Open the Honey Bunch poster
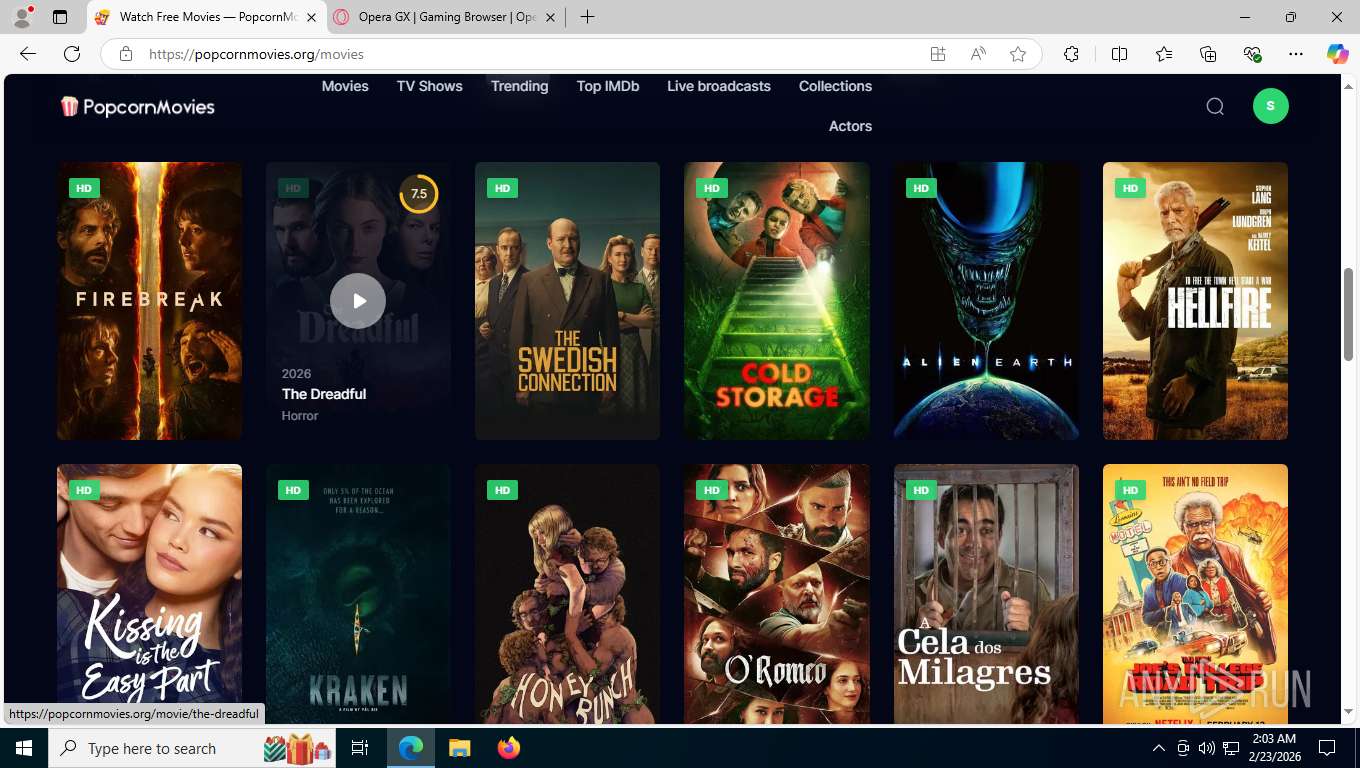Viewport: 1360px width, 768px height. tap(567, 594)
